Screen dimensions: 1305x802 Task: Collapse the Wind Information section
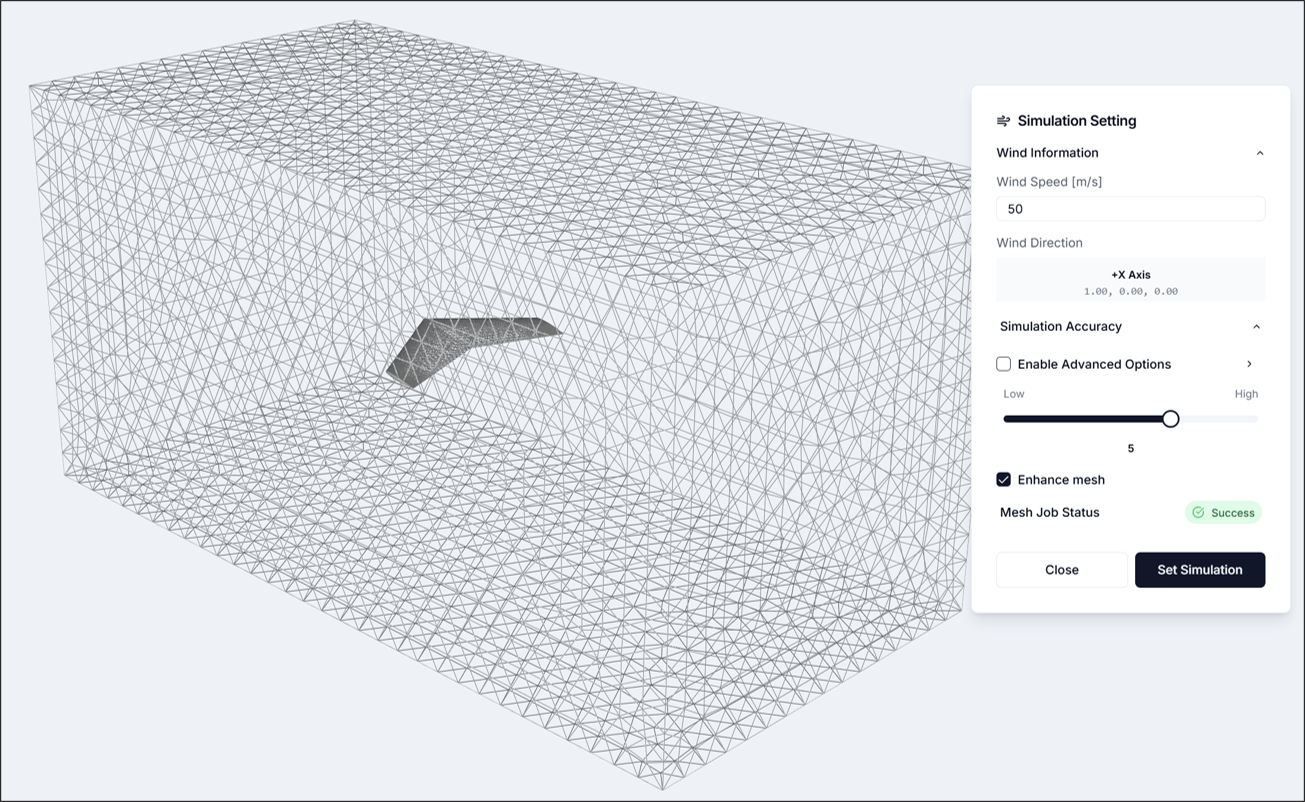(1258, 152)
